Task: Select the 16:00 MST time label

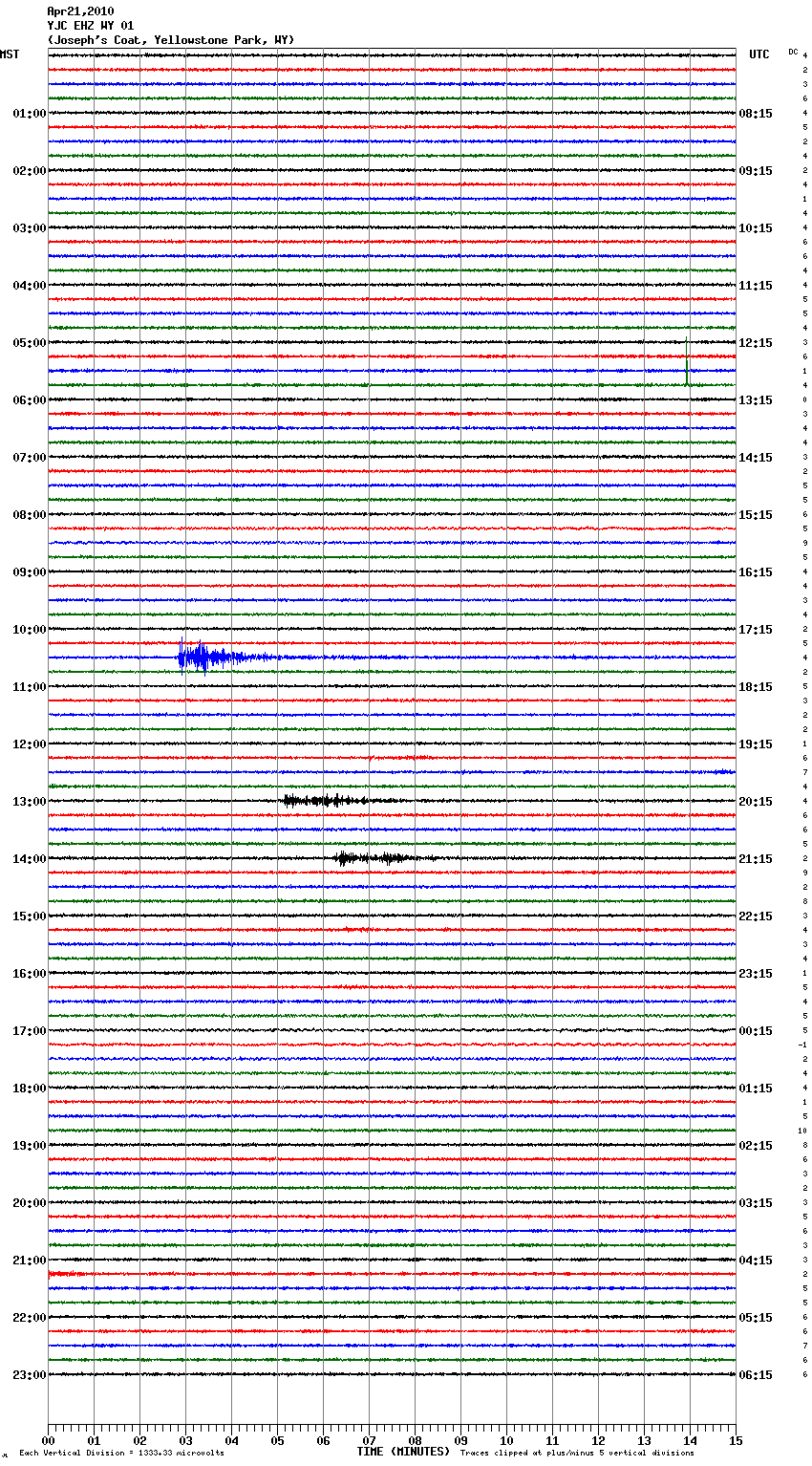Action: click(30, 974)
